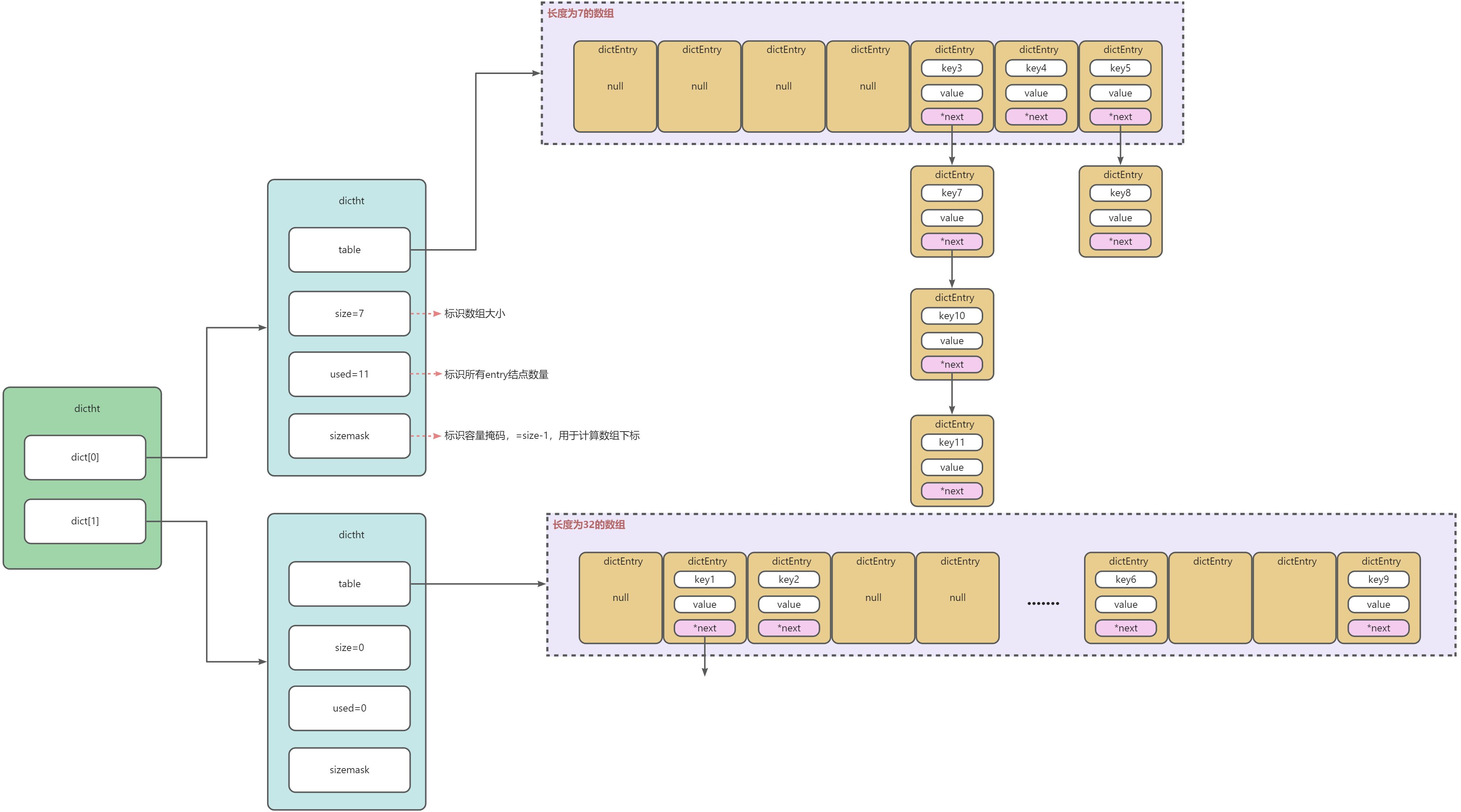Select the '长度为32的数组' title label

(x=589, y=525)
